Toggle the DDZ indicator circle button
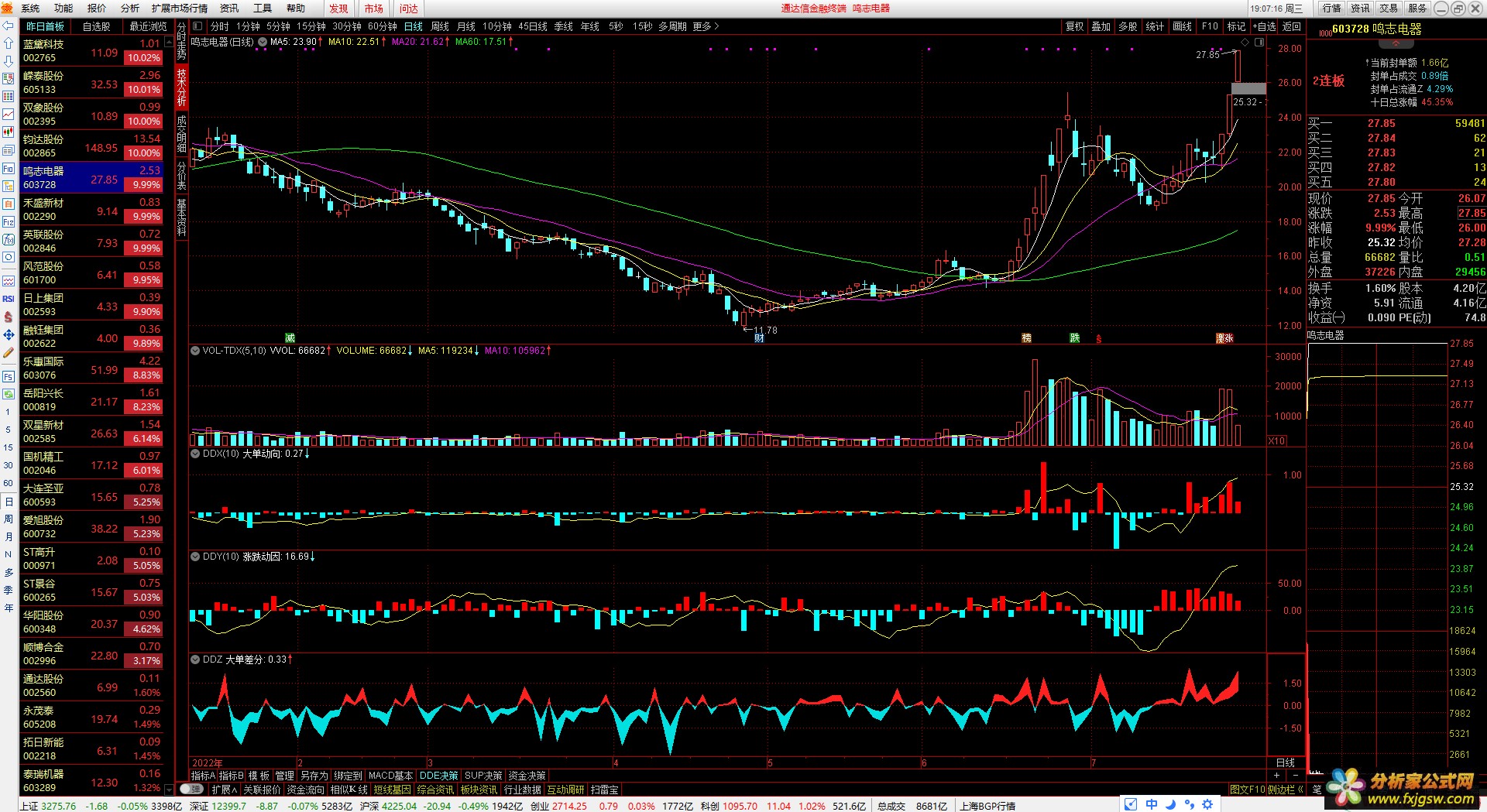This screenshot has width=1487, height=812. 195,660
